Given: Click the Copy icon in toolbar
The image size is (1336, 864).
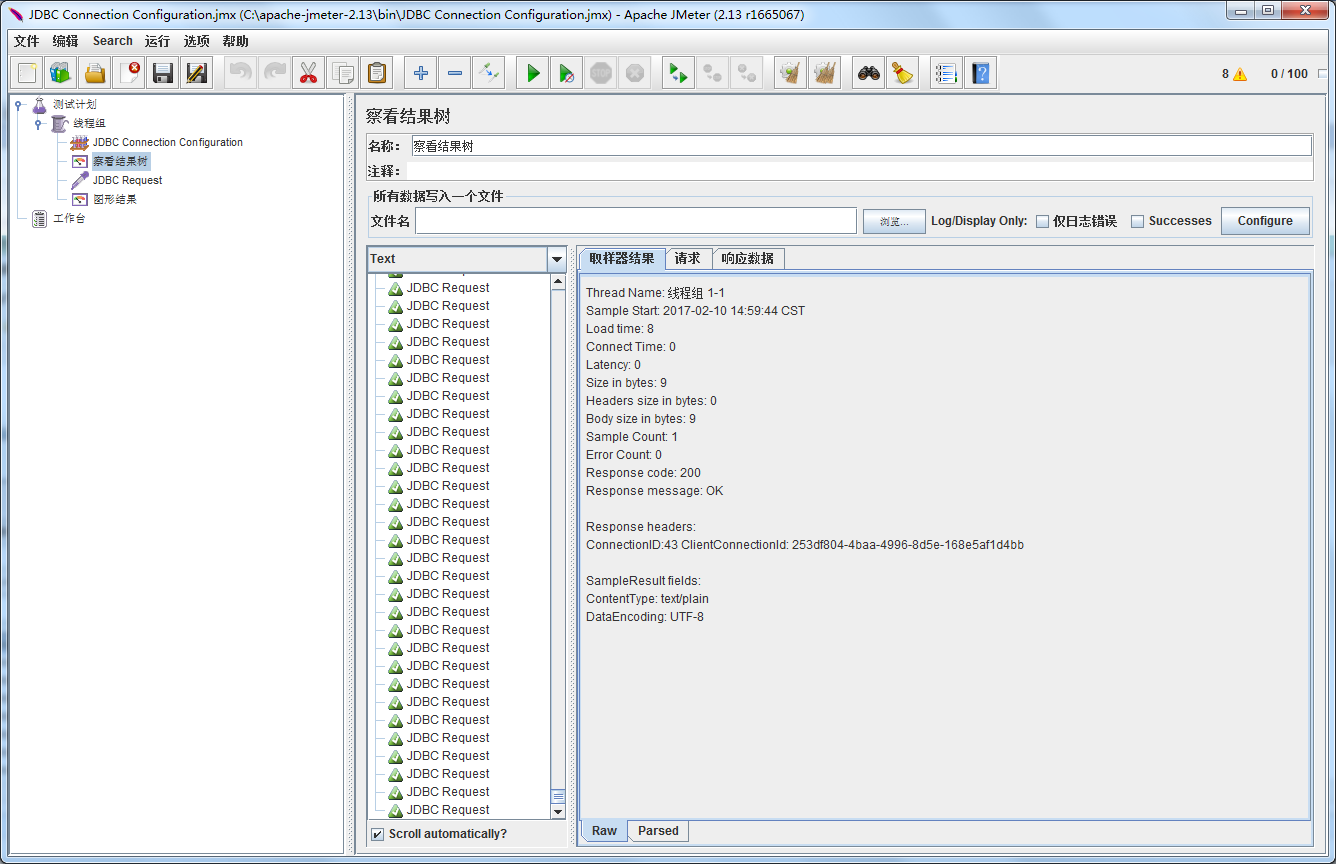Looking at the screenshot, I should pyautogui.click(x=343, y=73).
